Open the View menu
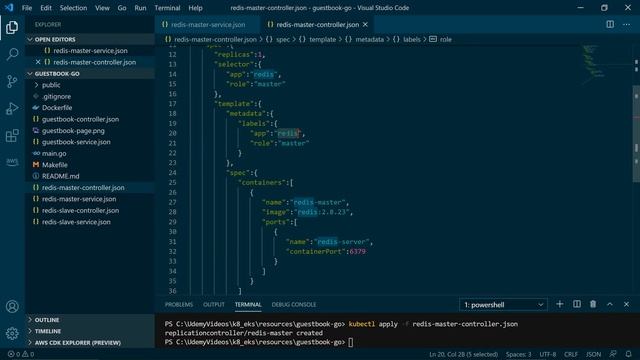Screen dimensions: 640x360 102,8
